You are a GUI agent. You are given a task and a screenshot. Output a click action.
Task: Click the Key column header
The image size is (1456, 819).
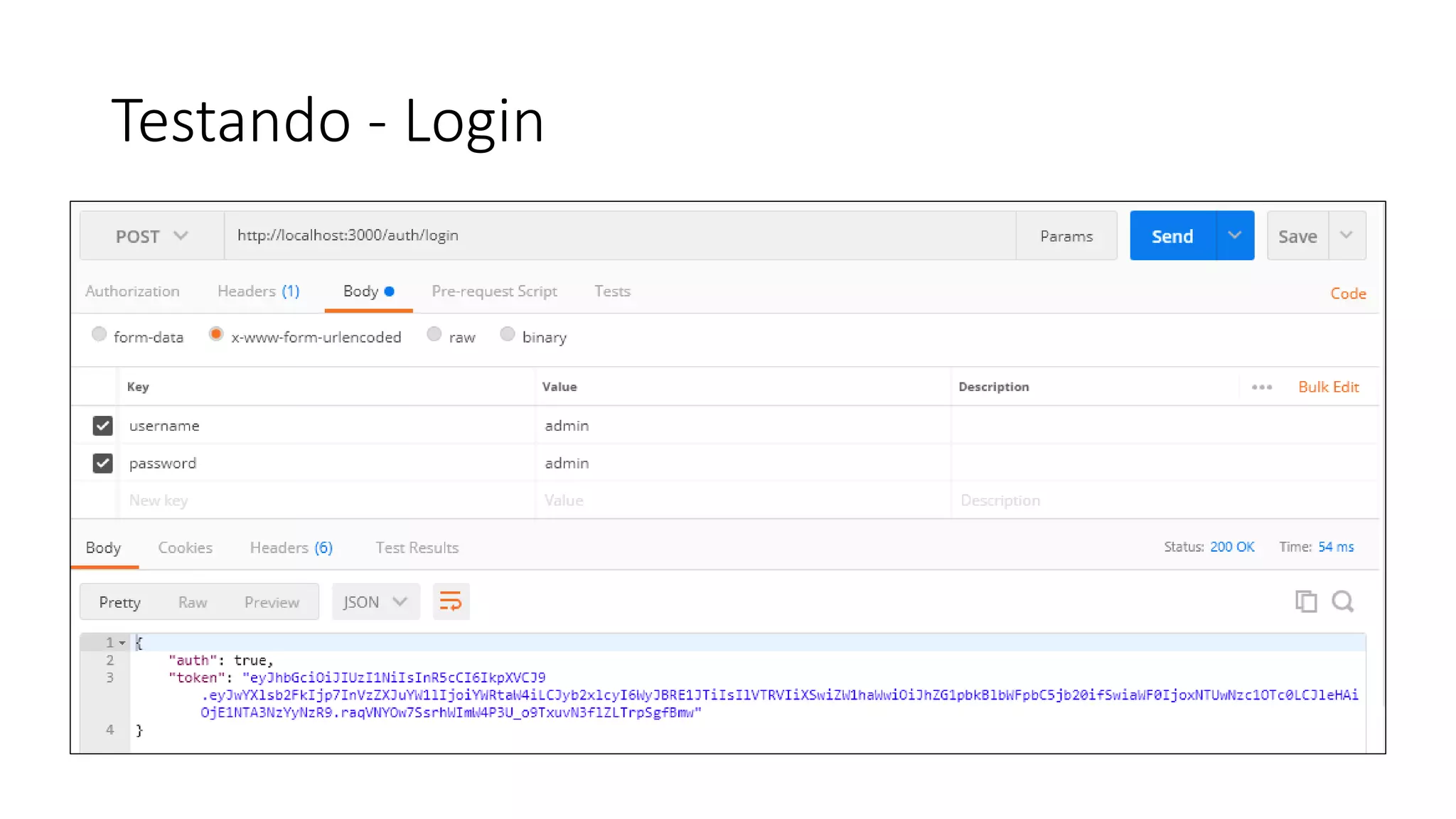tap(138, 387)
